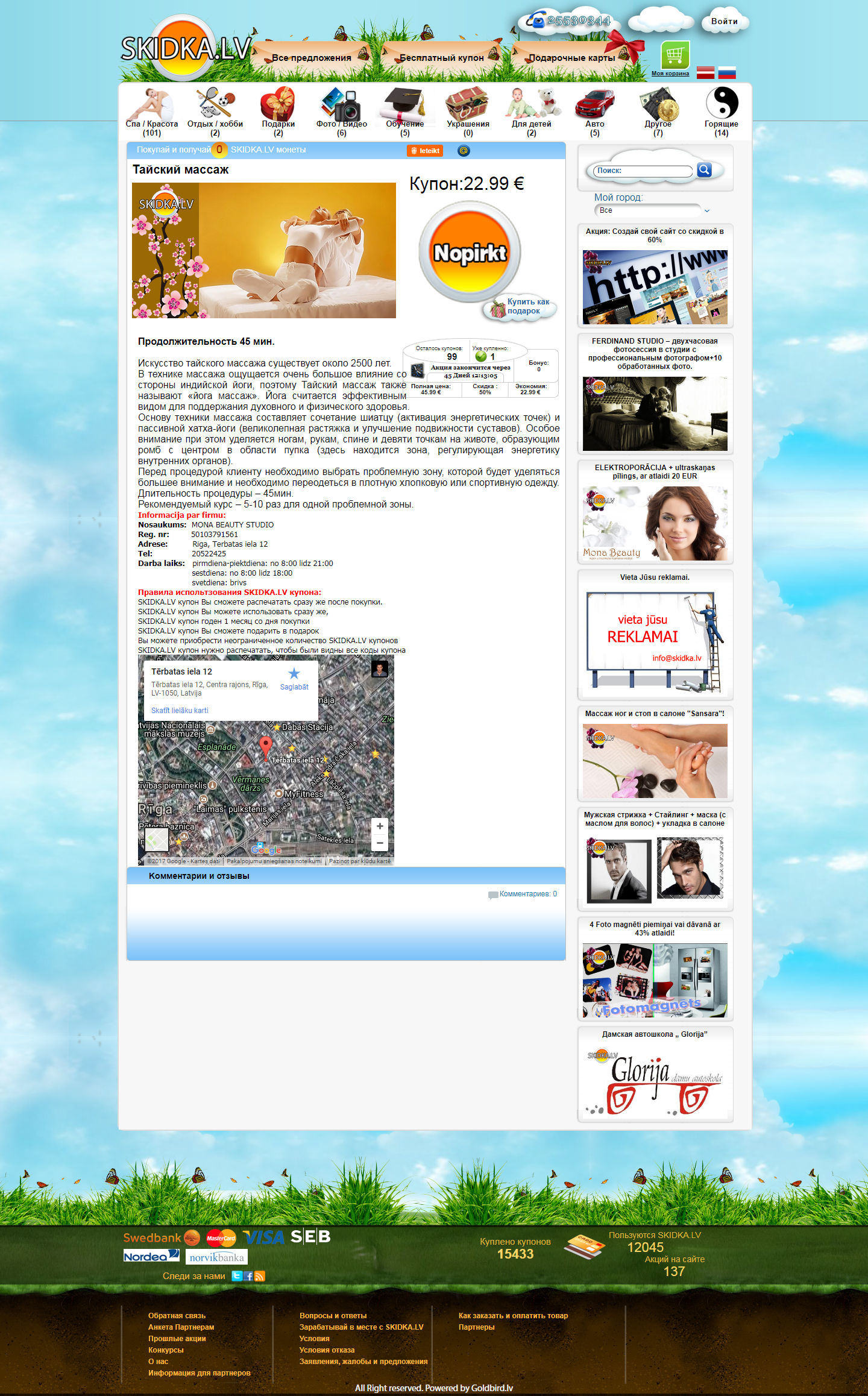The width and height of the screenshot is (868, 1396).
Task: Open Бесплатный купон tab
Action: coord(442,58)
